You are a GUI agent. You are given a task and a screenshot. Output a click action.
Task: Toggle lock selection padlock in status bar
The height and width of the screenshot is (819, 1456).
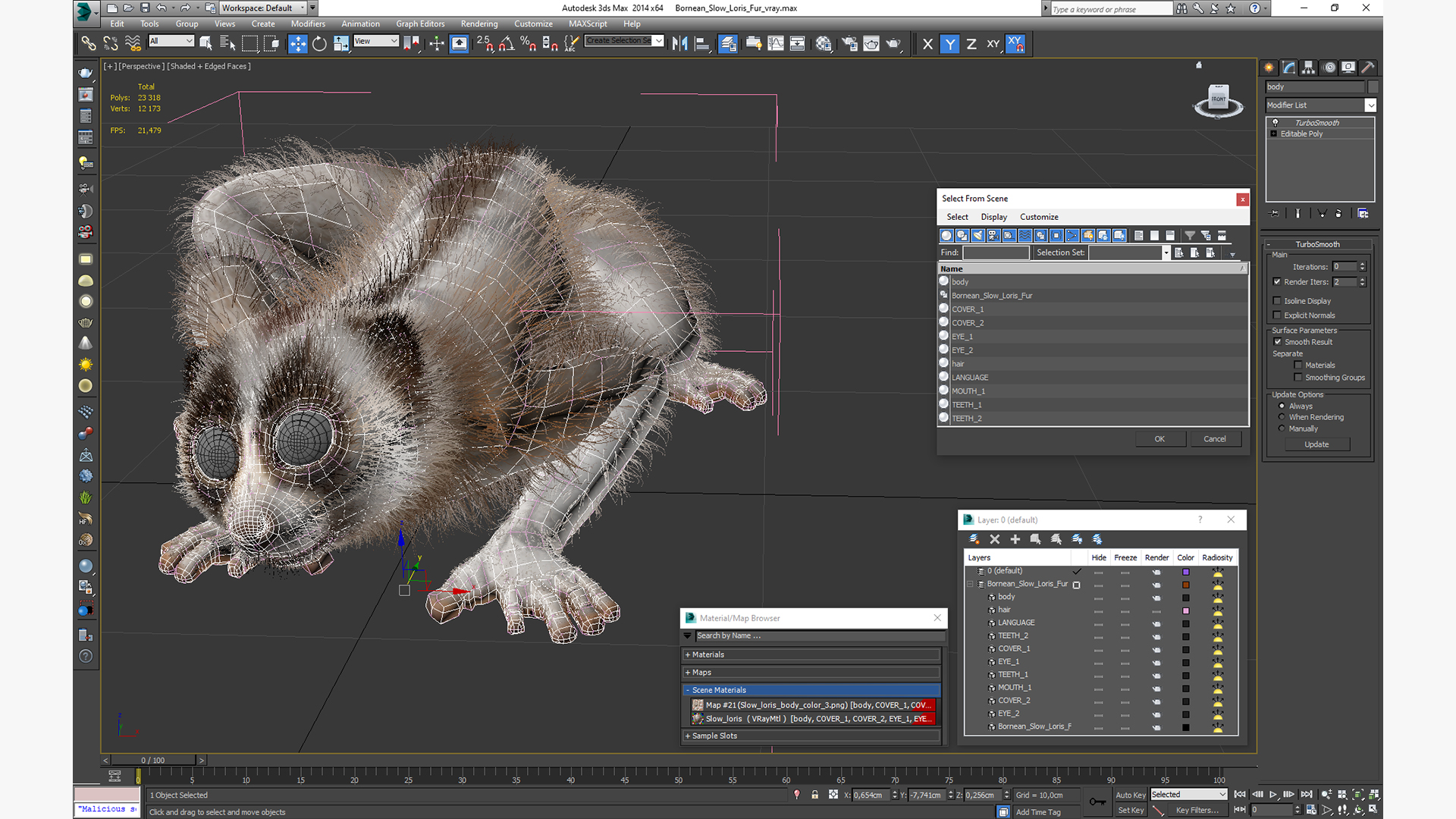coord(815,795)
